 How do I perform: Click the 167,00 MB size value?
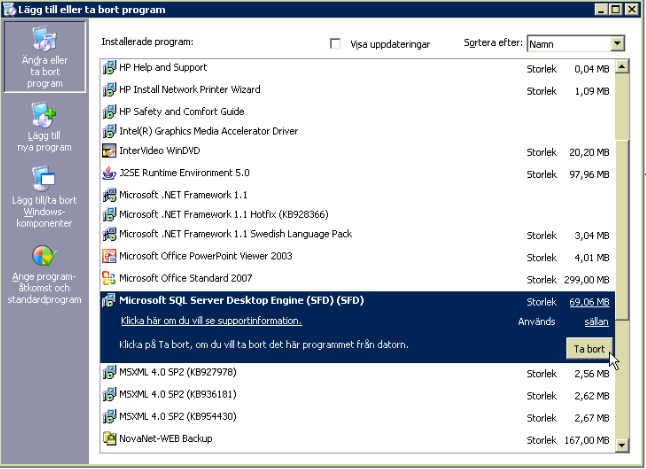tap(587, 441)
